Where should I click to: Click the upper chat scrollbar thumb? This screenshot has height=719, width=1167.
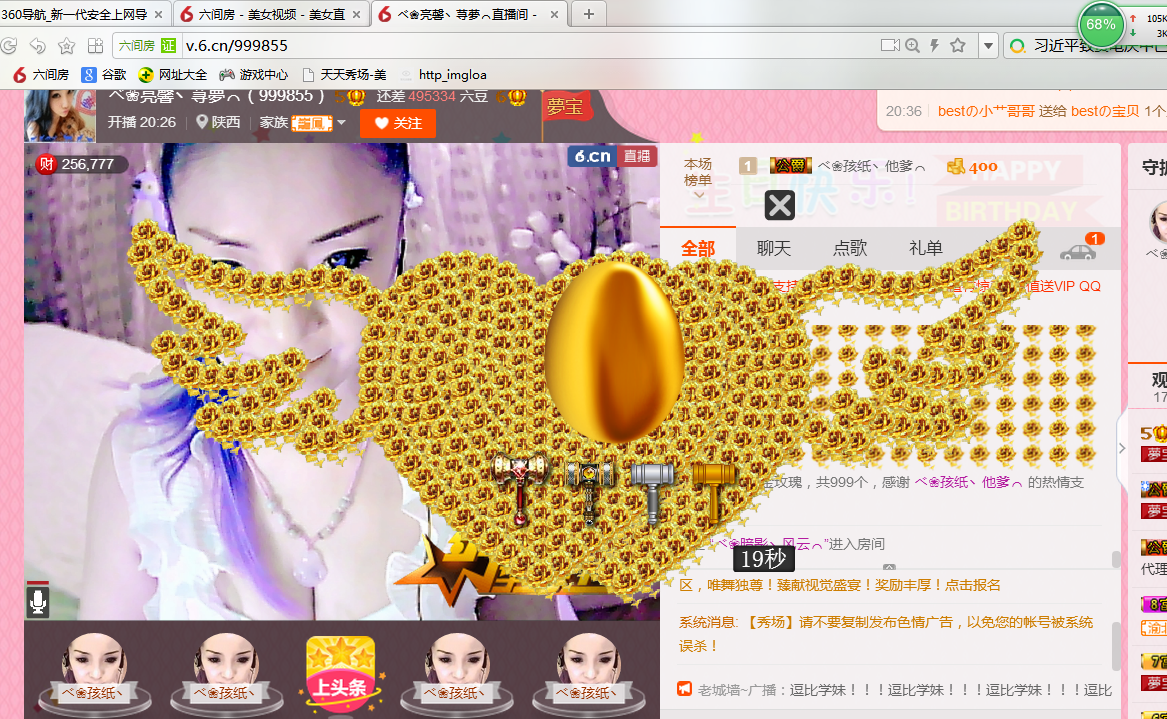[1116, 560]
